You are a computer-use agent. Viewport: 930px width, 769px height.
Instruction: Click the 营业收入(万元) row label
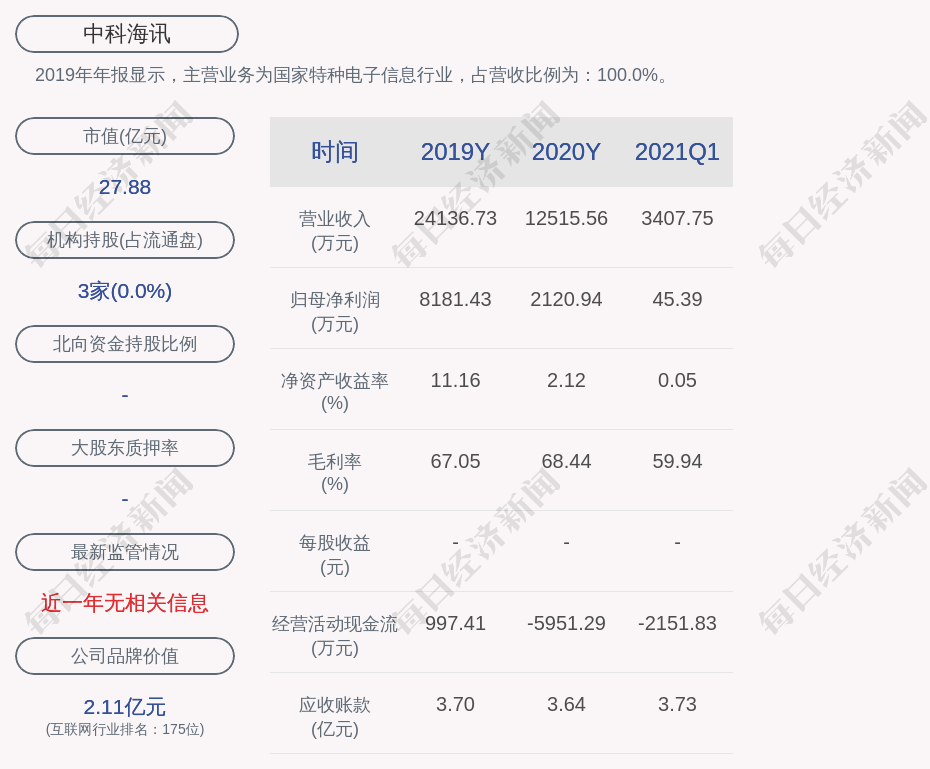tap(334, 230)
